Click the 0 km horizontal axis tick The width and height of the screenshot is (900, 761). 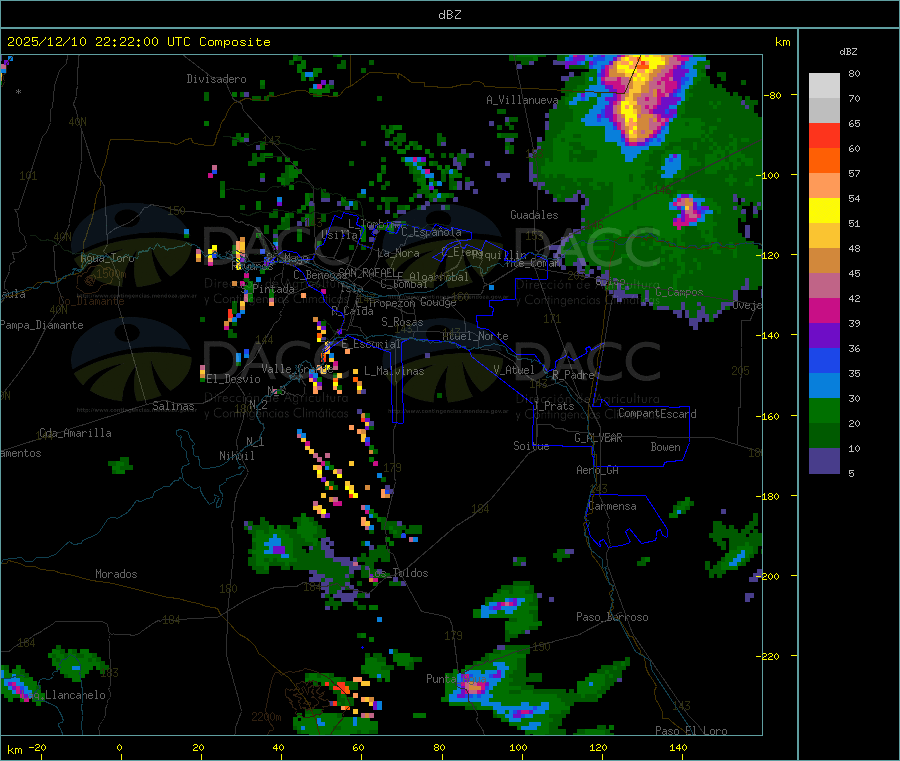[x=119, y=747]
